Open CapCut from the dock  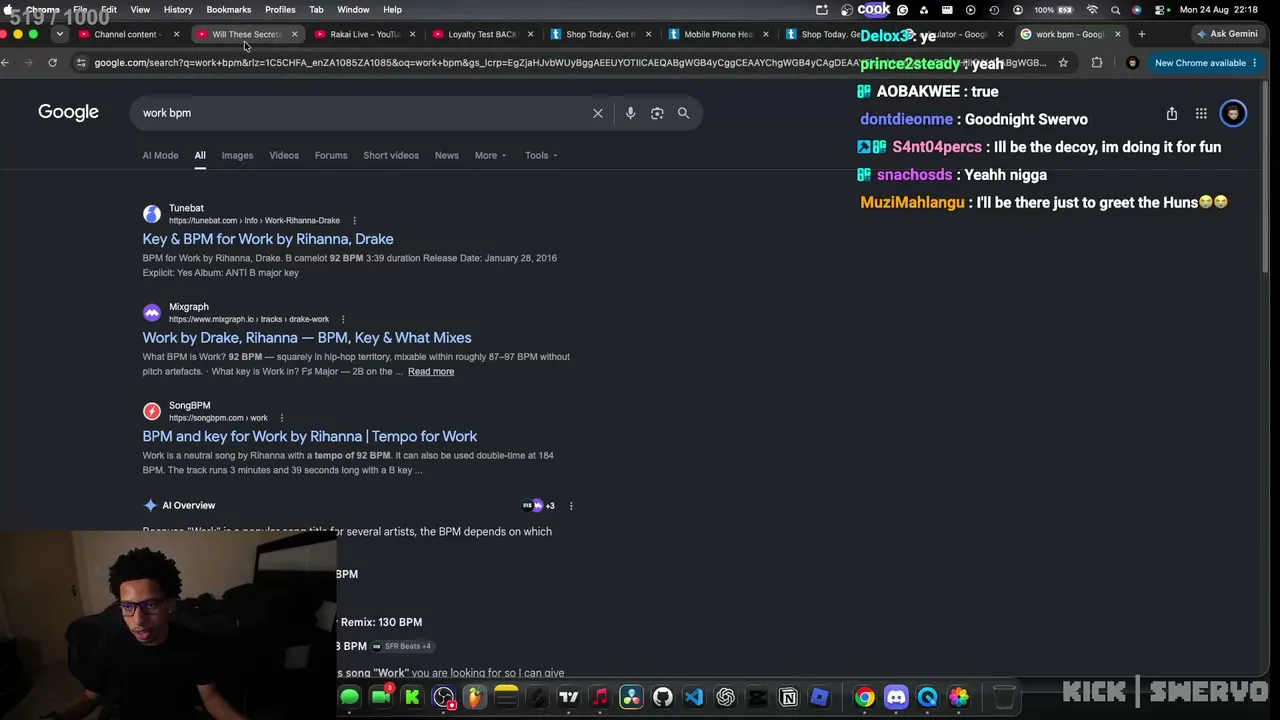tap(757, 697)
